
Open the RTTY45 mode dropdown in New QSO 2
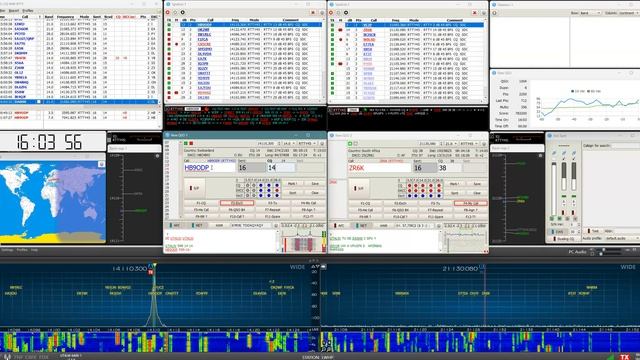(469, 144)
